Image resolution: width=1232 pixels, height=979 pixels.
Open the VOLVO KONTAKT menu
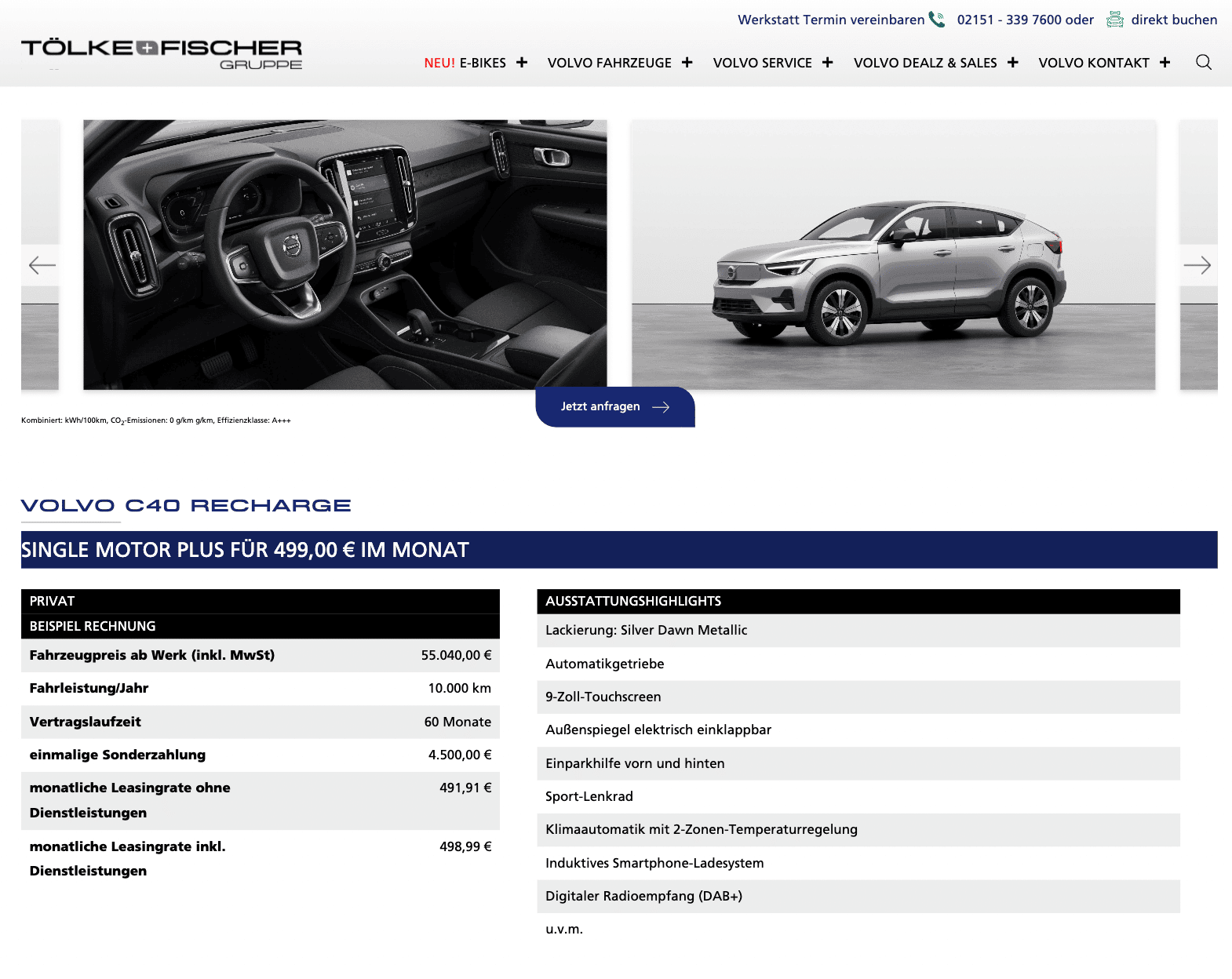coord(1094,63)
